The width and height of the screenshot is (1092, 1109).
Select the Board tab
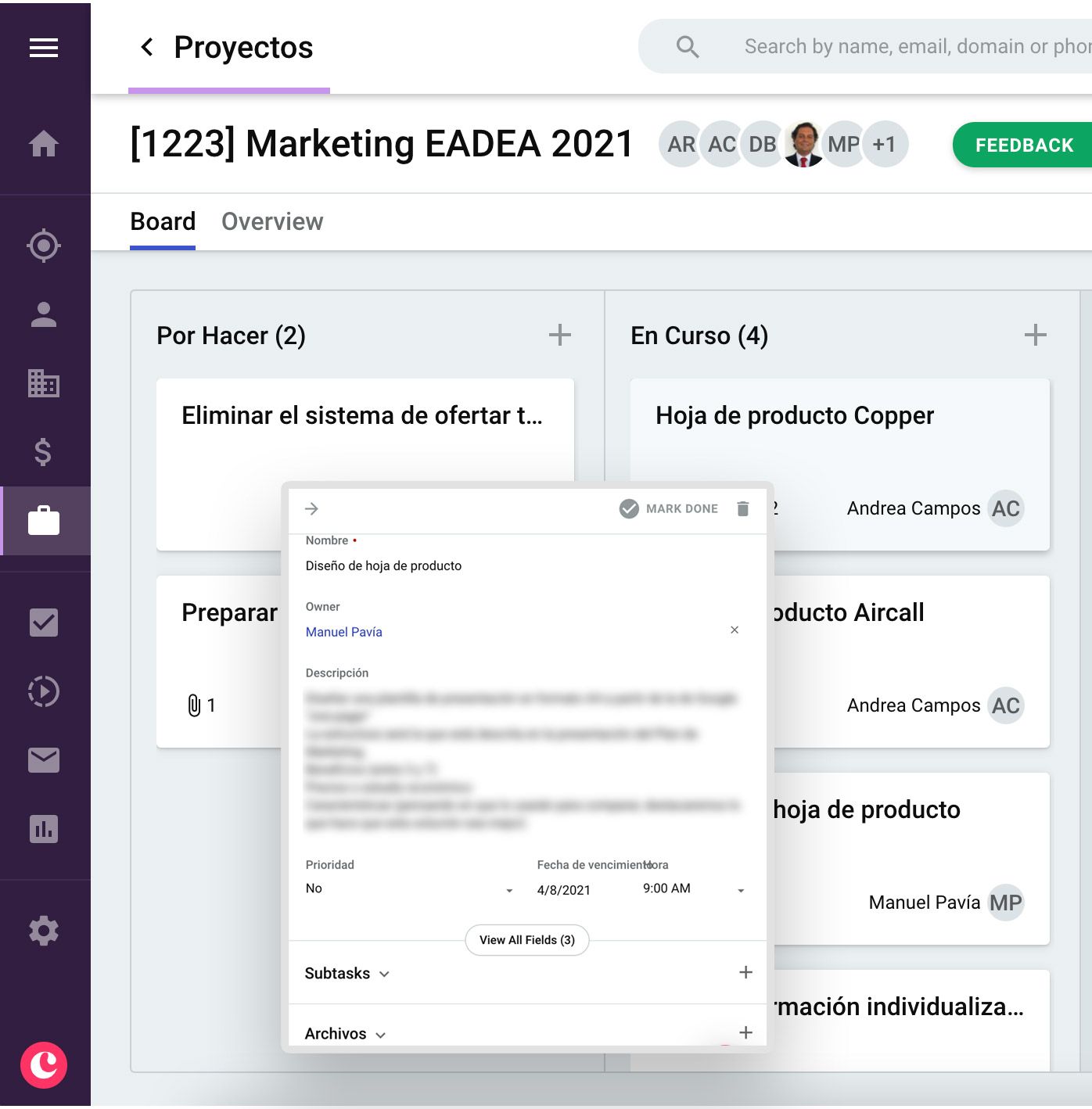[163, 222]
